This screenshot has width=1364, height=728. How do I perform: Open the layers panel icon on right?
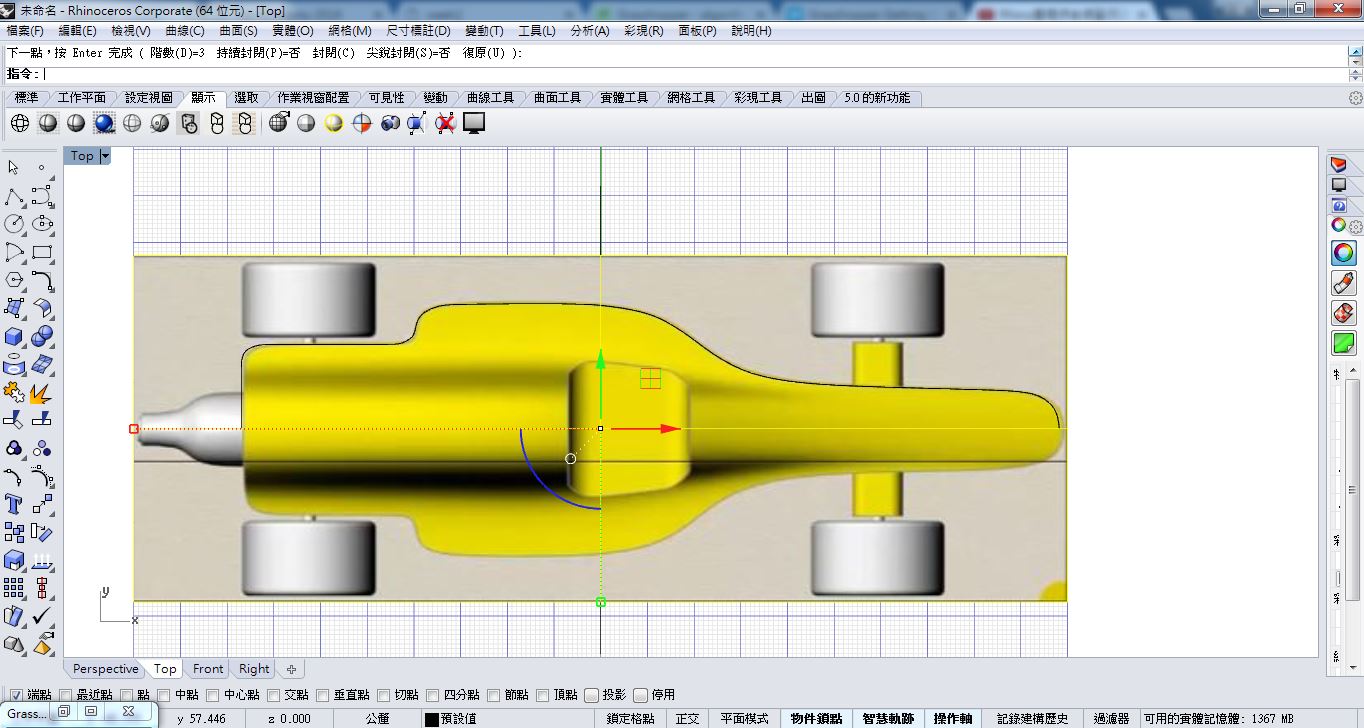pyautogui.click(x=1339, y=165)
